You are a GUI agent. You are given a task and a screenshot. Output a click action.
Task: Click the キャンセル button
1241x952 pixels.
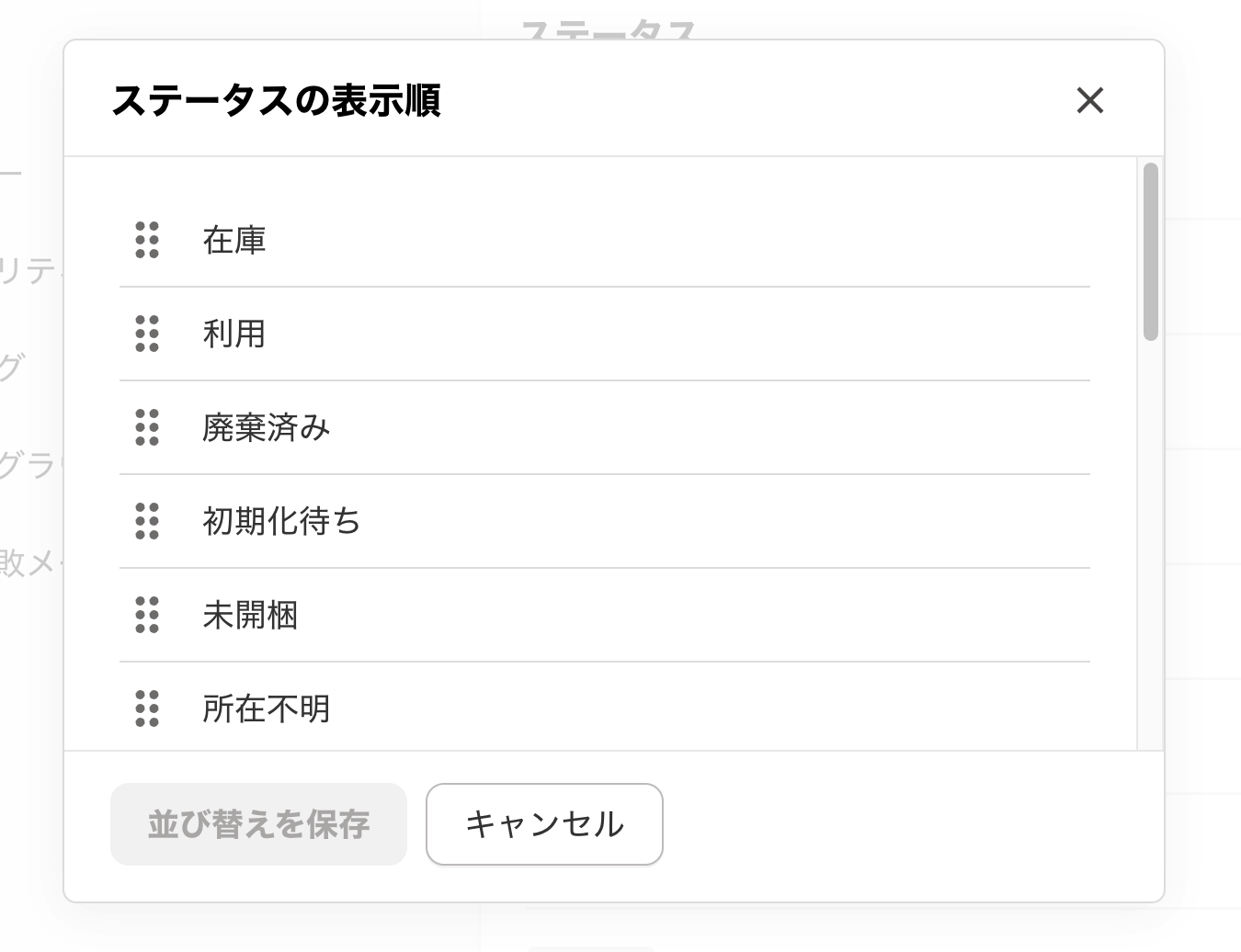[544, 824]
